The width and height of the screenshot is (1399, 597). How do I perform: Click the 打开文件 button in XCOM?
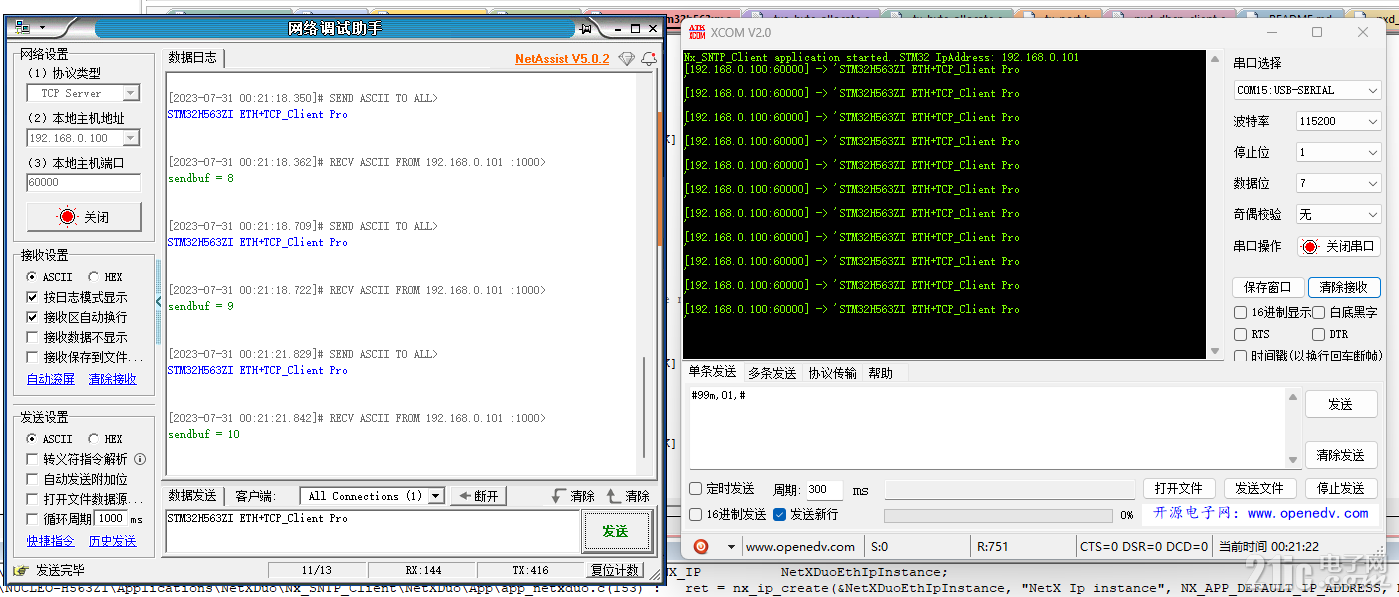1178,488
